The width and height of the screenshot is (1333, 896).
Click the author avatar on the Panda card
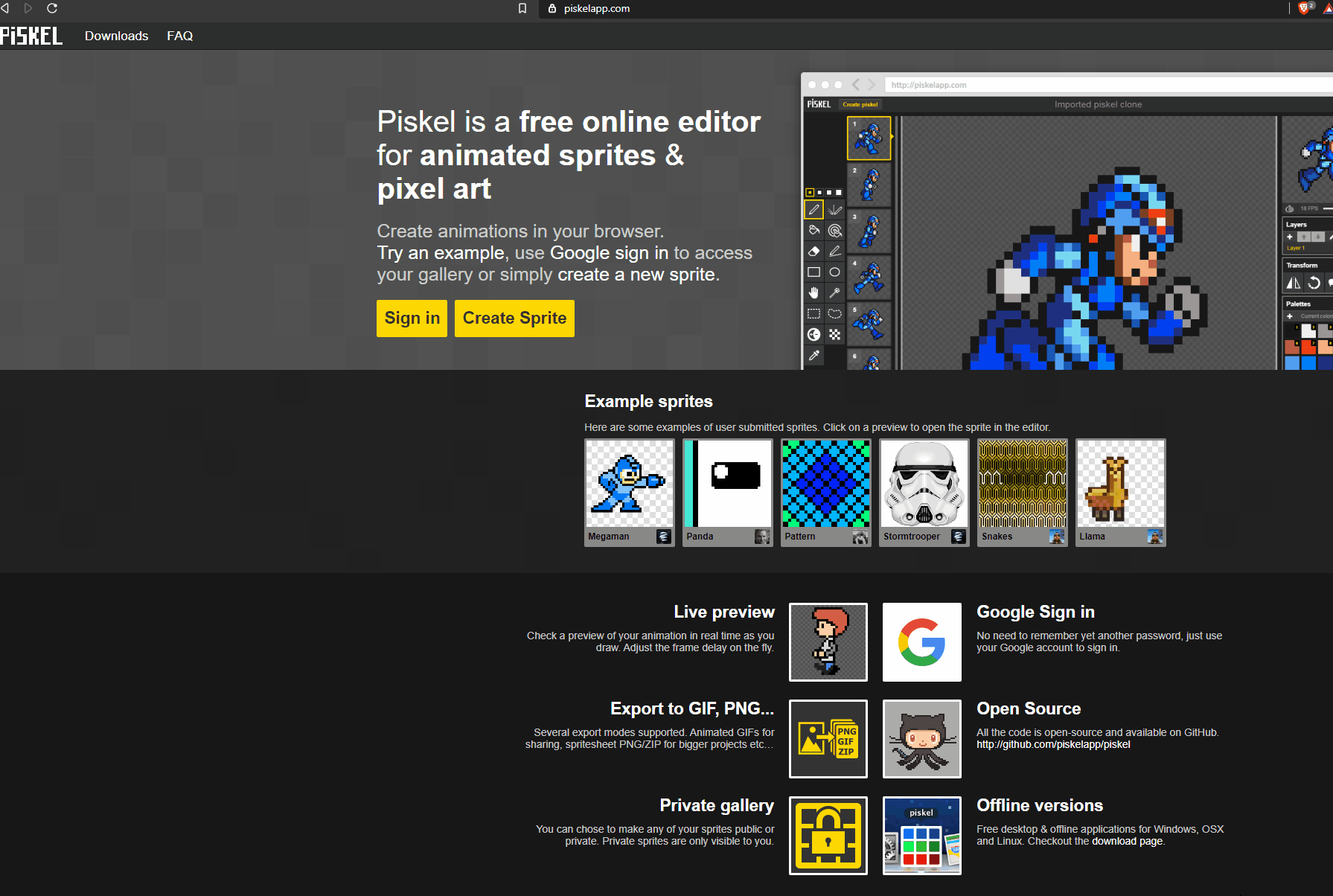(762, 537)
